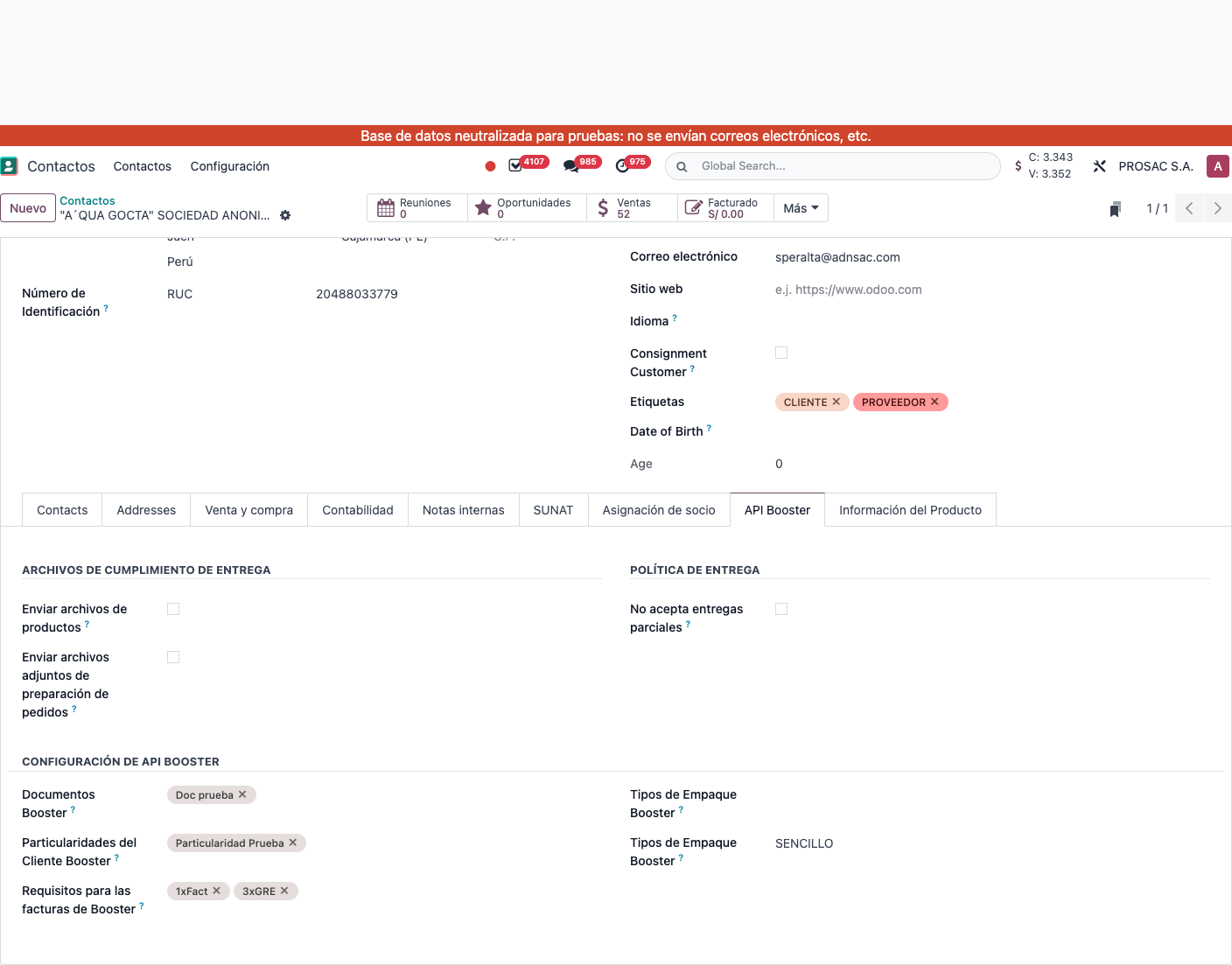
Task: Switch to the Contabilidad tab
Action: tap(358, 510)
